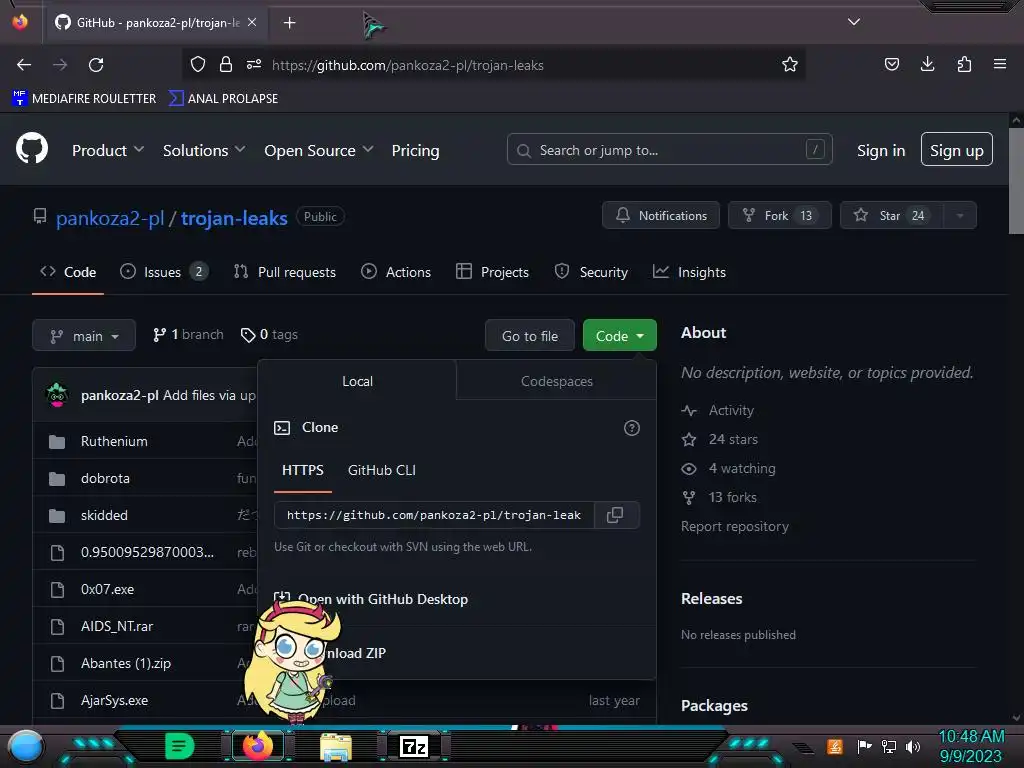Open the skidded folder
The image size is (1024, 768).
tap(104, 515)
